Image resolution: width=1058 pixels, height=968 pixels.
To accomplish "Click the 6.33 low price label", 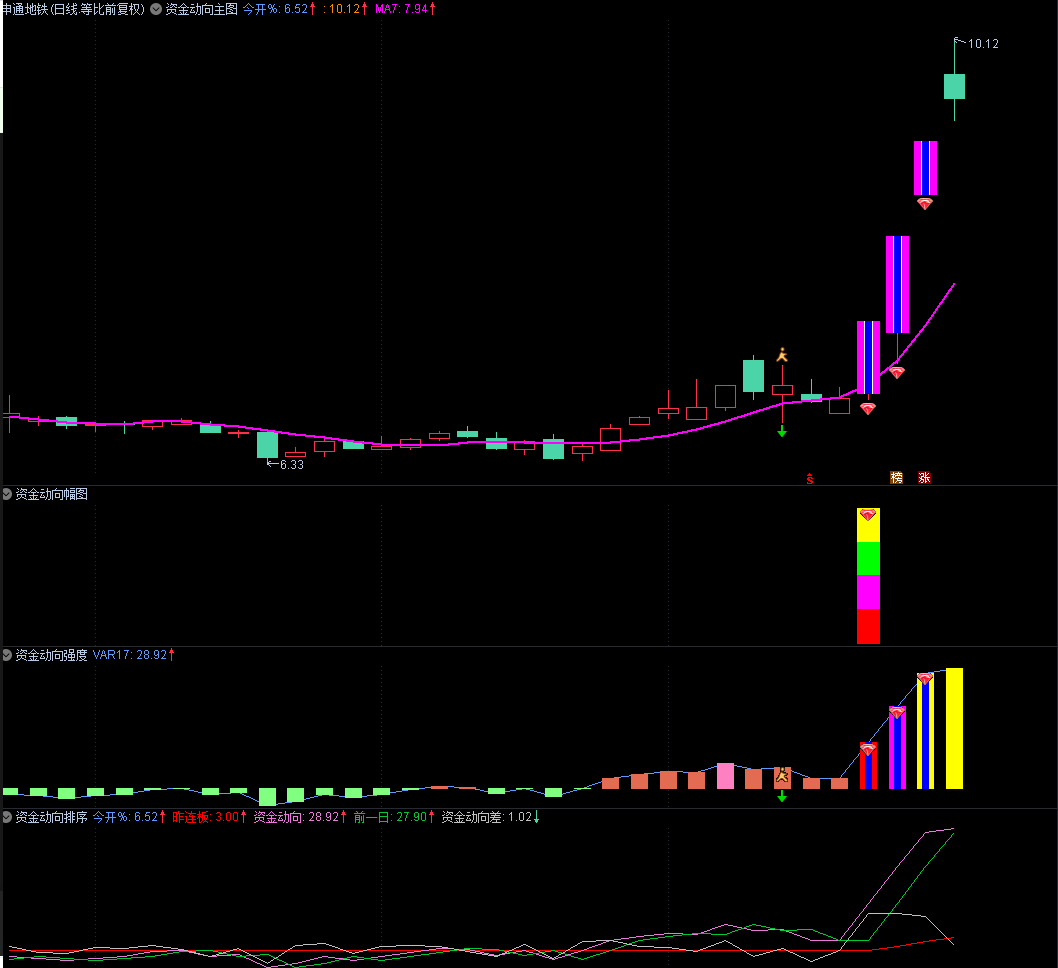I will point(291,465).
